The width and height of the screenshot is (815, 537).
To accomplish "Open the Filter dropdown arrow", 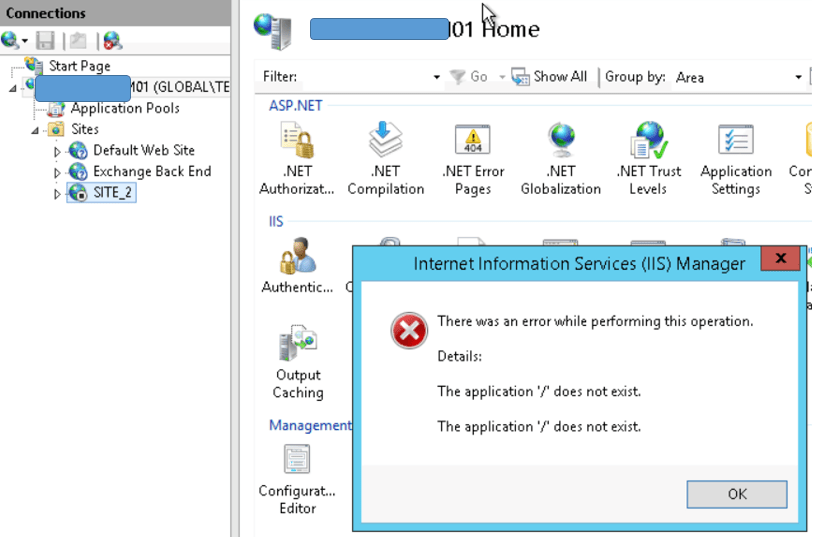I will [436, 77].
